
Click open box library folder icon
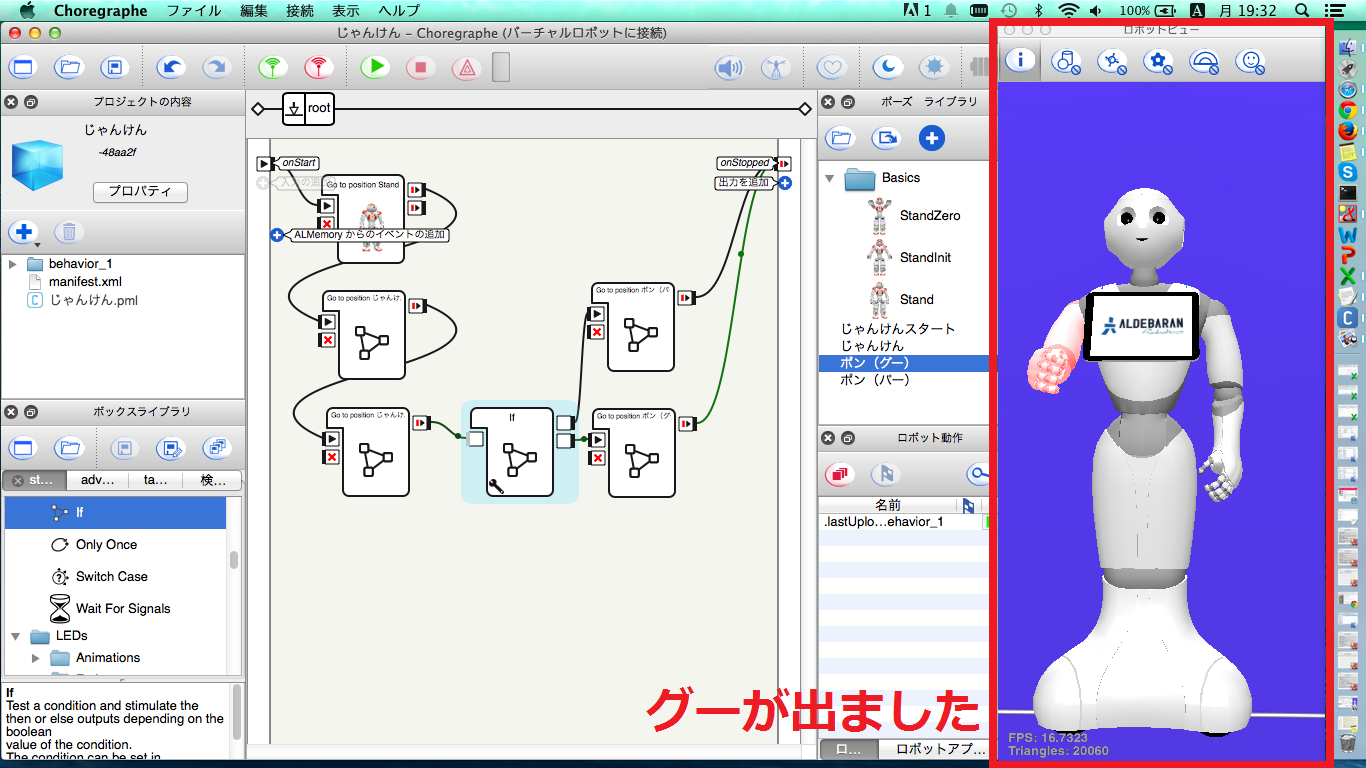(x=69, y=448)
